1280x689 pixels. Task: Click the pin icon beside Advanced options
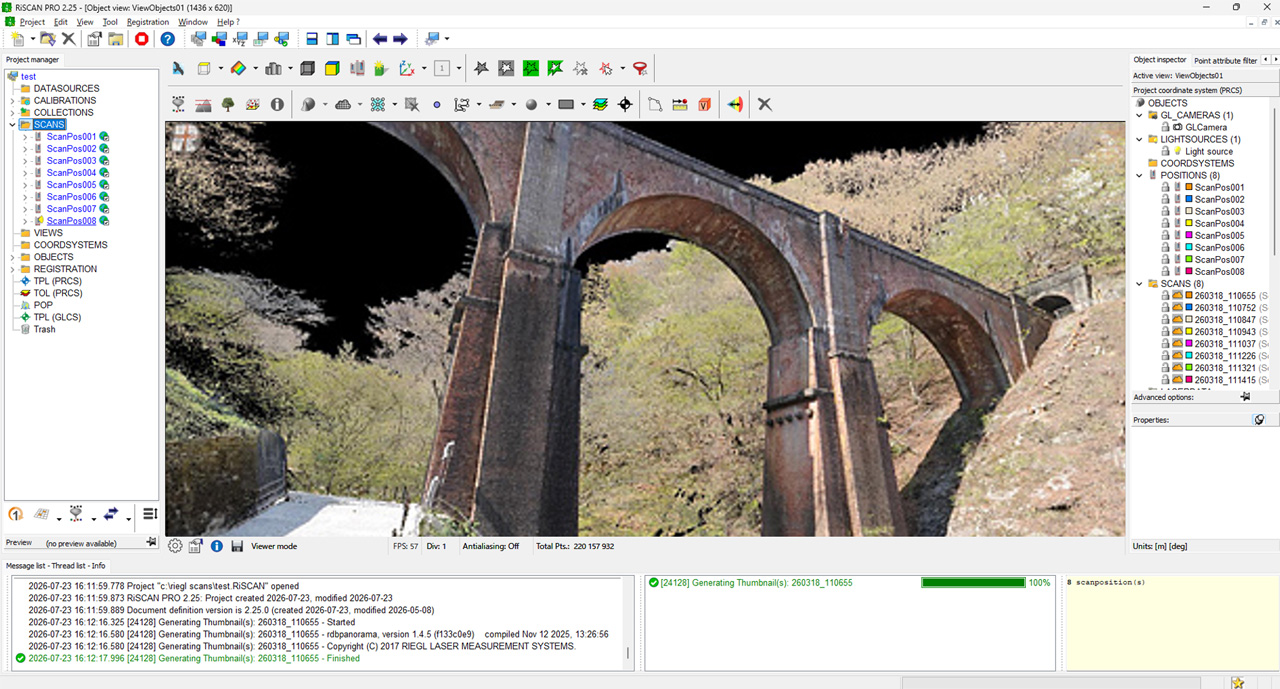1245,397
